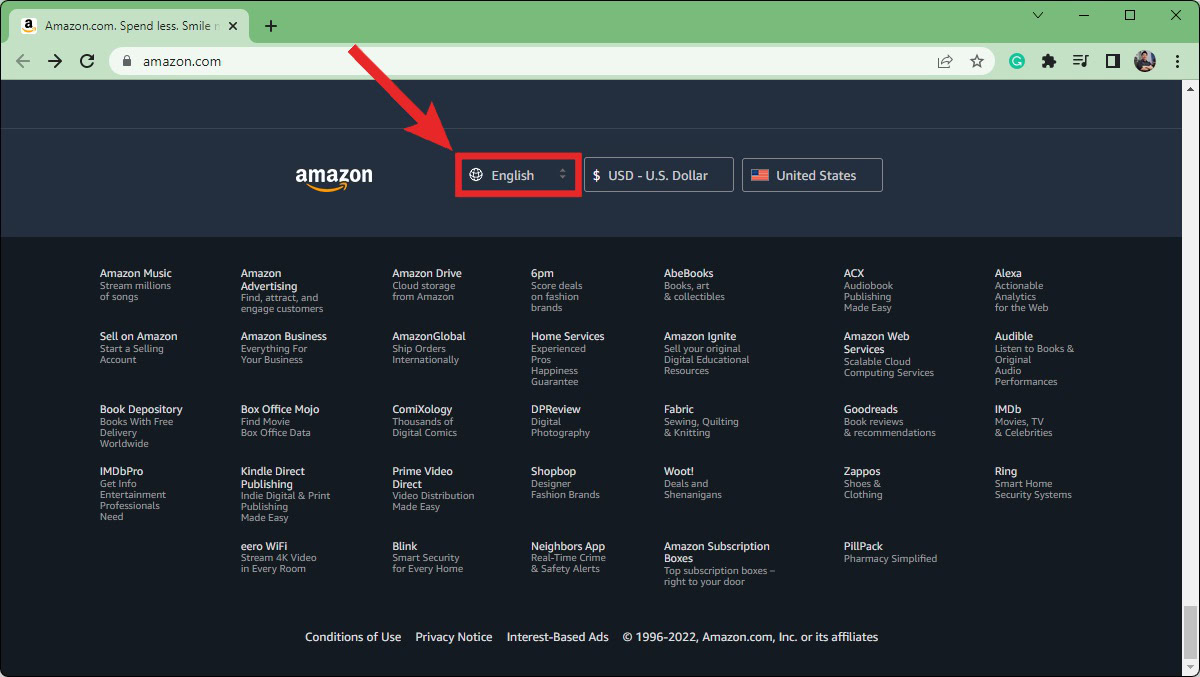
Task: Open the Amazon Drive link
Action: (427, 273)
